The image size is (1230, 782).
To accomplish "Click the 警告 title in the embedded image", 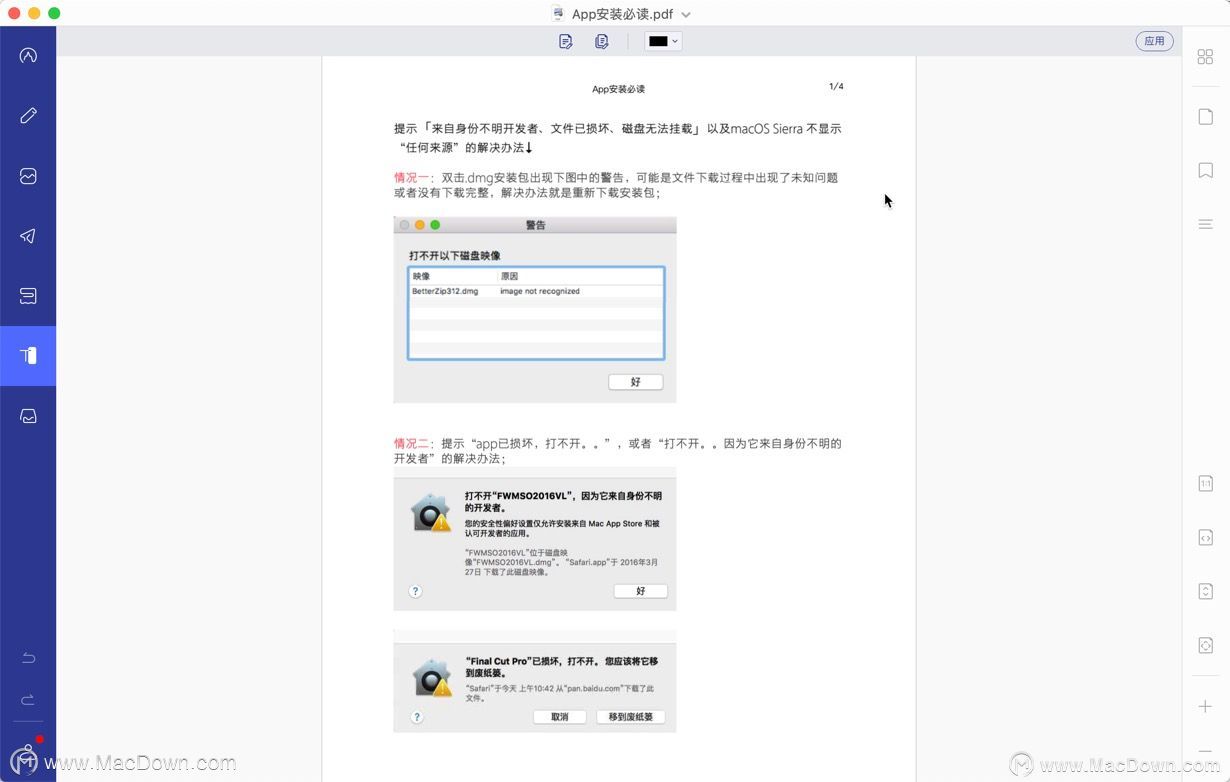I will (x=535, y=225).
